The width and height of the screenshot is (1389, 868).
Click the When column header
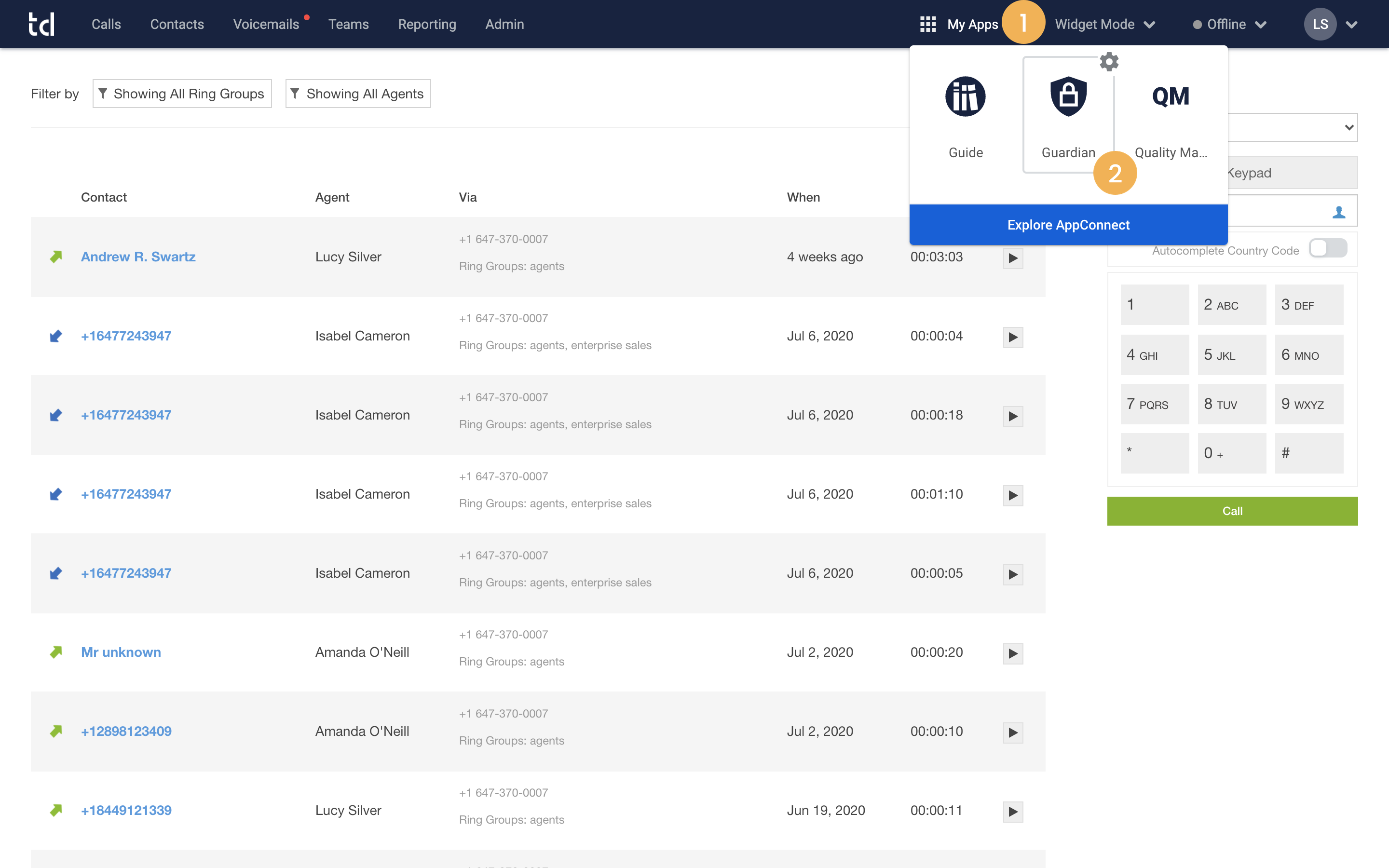tap(803, 197)
